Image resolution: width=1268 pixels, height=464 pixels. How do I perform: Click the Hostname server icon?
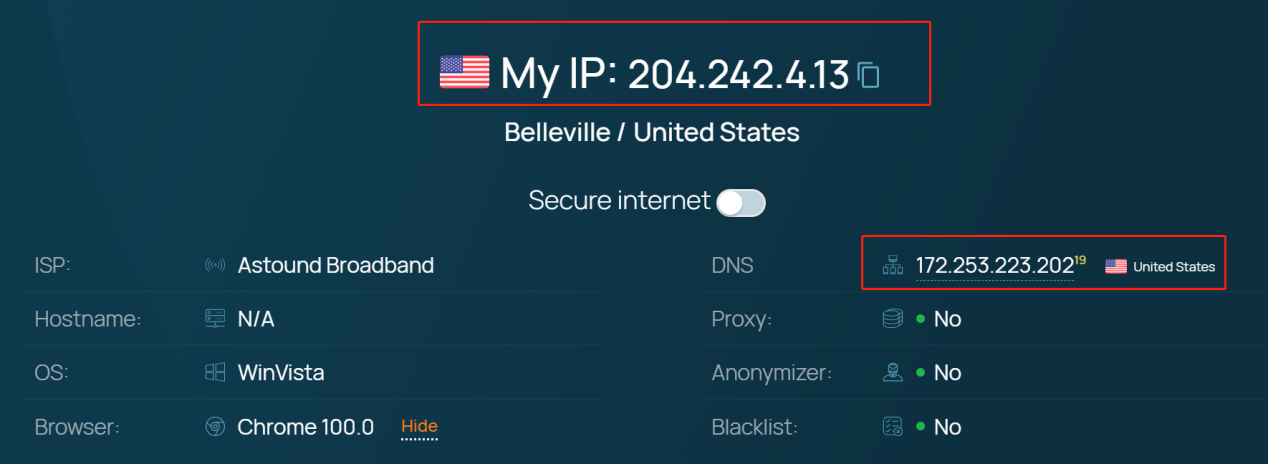point(214,319)
